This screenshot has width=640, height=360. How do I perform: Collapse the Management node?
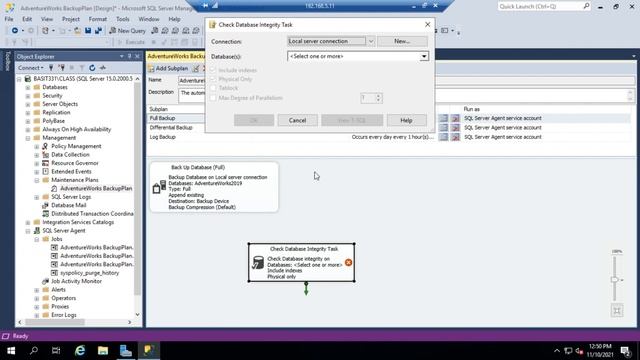point(28,138)
